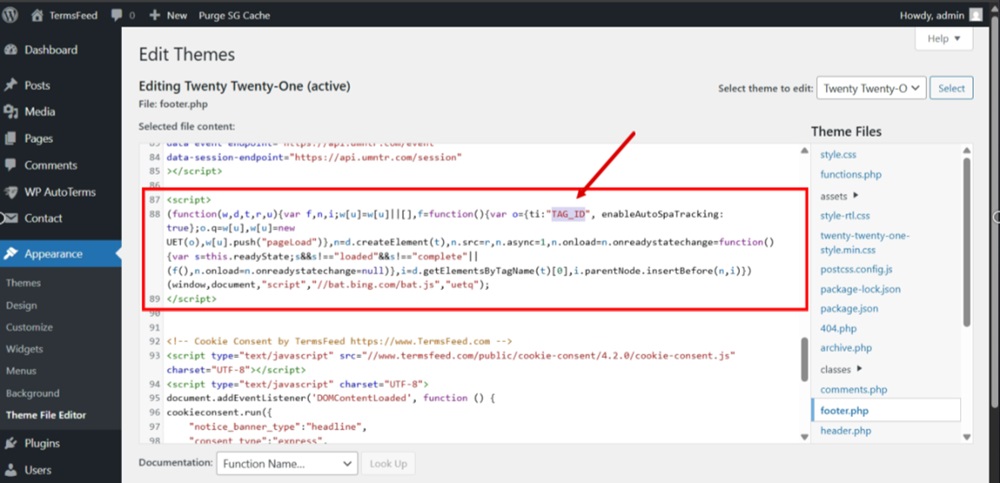The height and width of the screenshot is (483, 1000).
Task: Open header.php in Theme Files
Action: pyautogui.click(x=846, y=431)
